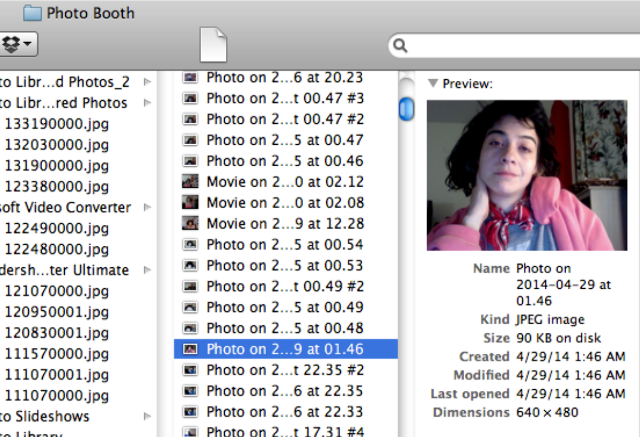Screen dimensions: 640x437
Task: Select file 122490000.jpg
Action: [x=56, y=228]
